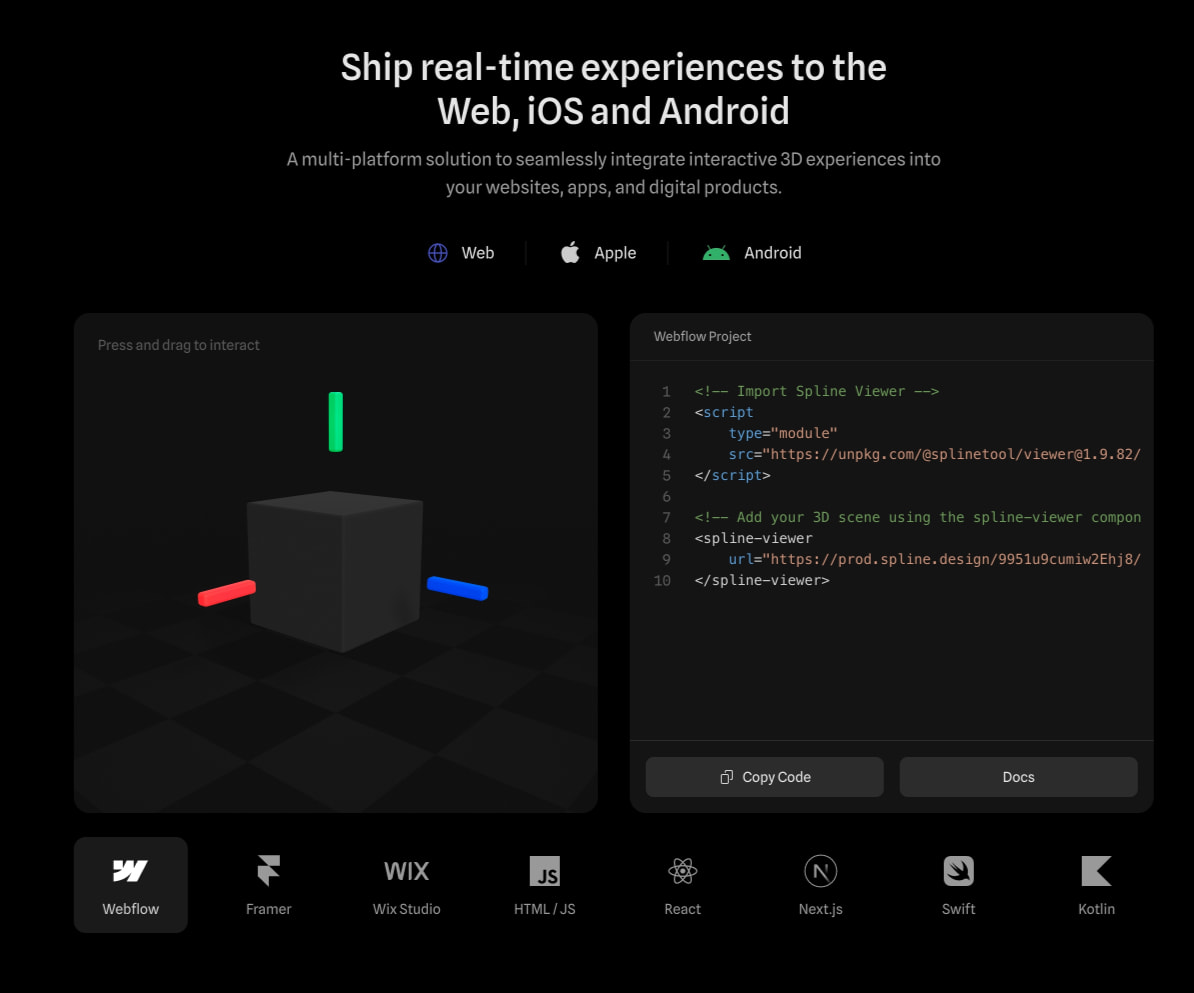1194x993 pixels.
Task: Click the type="module" code line
Action: coord(783,433)
